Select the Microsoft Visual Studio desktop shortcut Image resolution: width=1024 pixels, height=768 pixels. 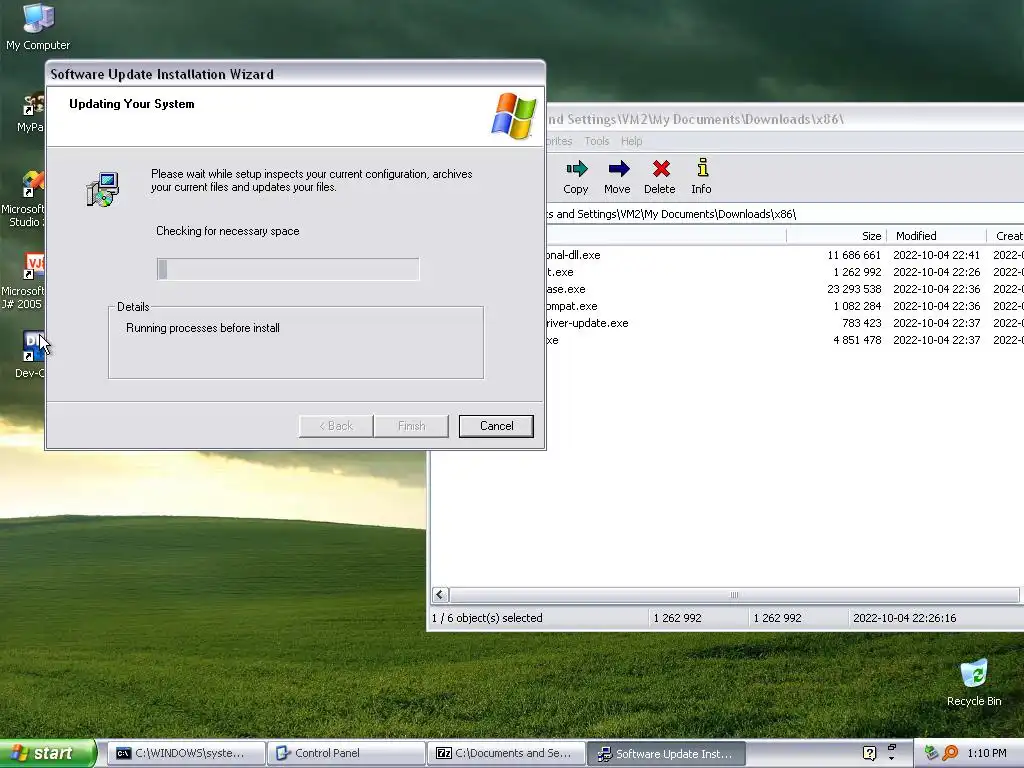point(22,199)
